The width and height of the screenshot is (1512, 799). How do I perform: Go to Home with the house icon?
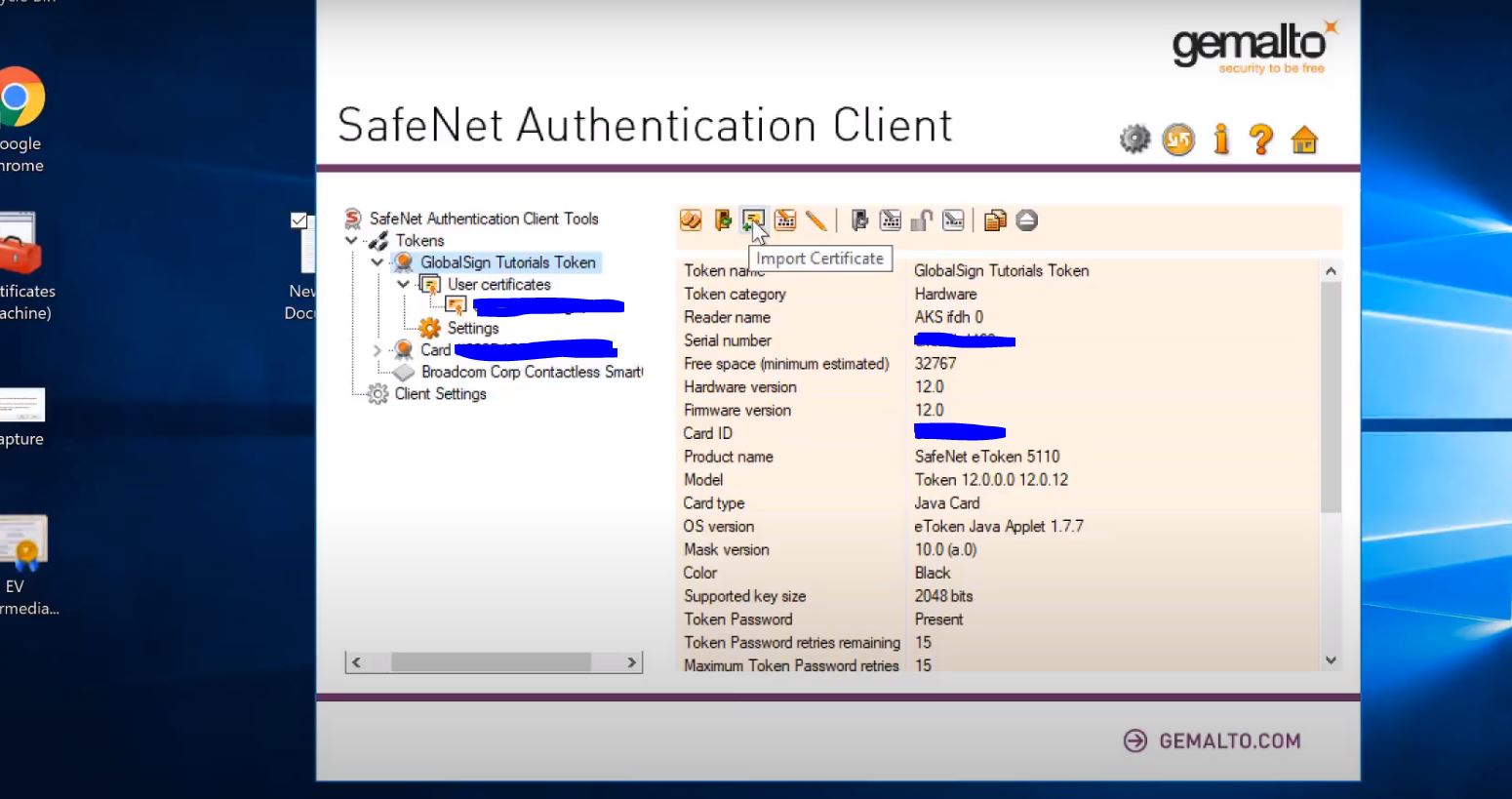click(1304, 140)
